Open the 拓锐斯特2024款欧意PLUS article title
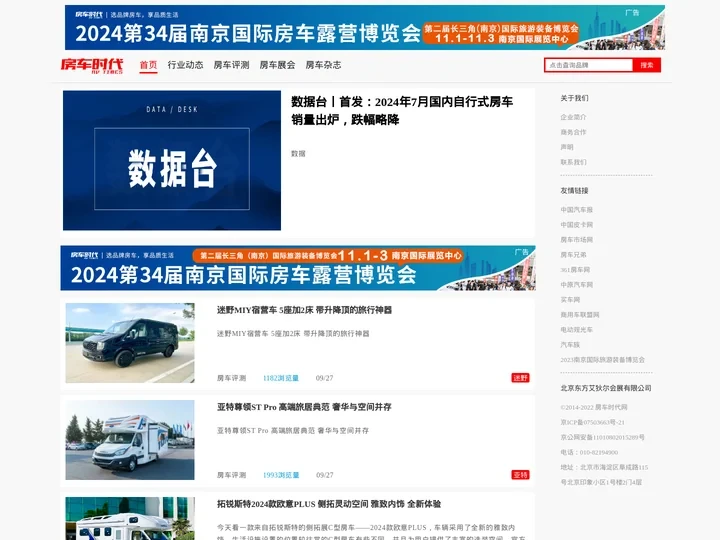The height and width of the screenshot is (540, 720). coord(329,504)
